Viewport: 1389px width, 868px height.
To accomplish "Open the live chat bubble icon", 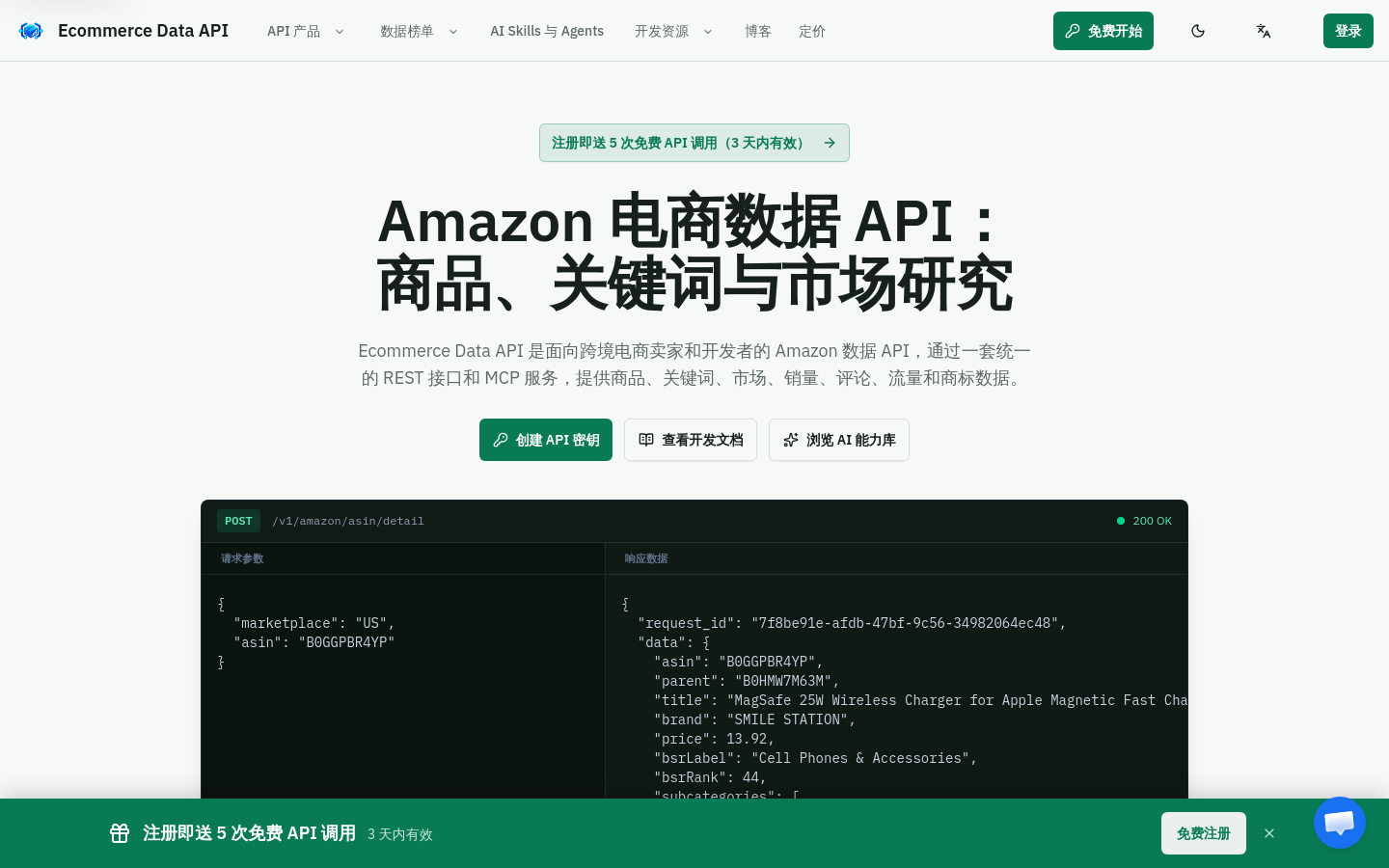I will 1340,823.
